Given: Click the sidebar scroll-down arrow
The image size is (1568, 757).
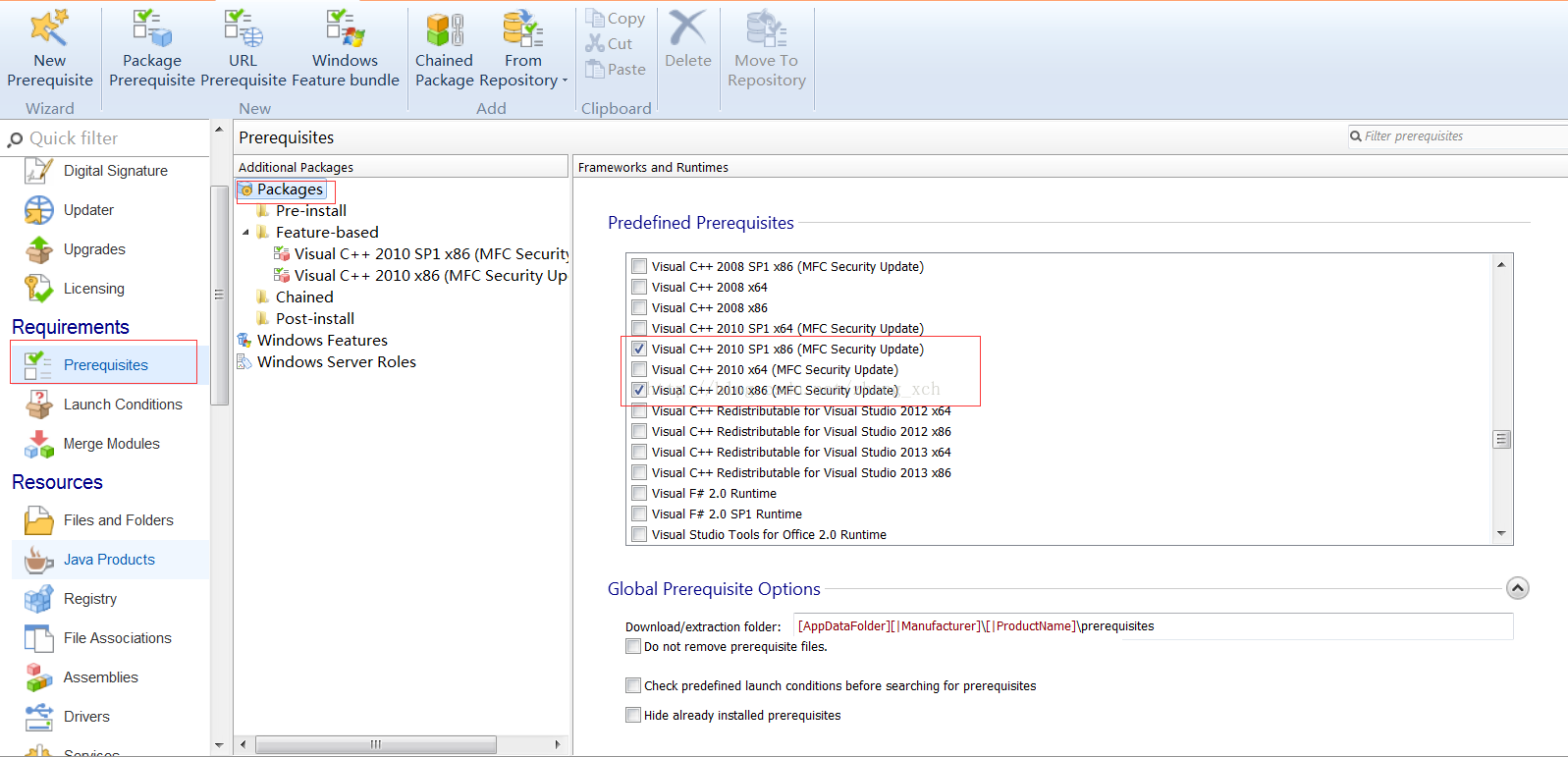Looking at the screenshot, I should (x=219, y=746).
